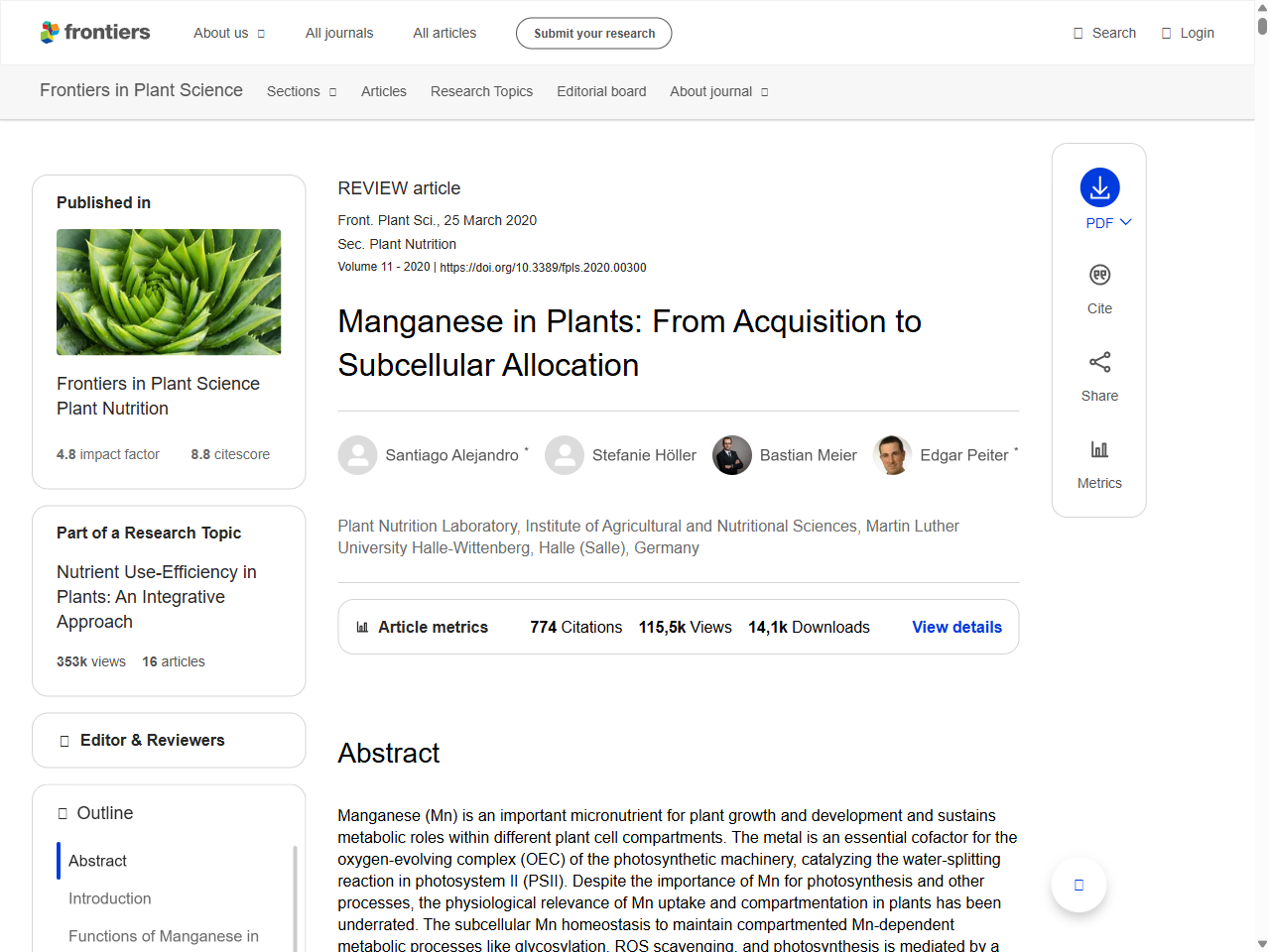Select Introduction in the outline
1270x952 pixels.
coord(109,898)
